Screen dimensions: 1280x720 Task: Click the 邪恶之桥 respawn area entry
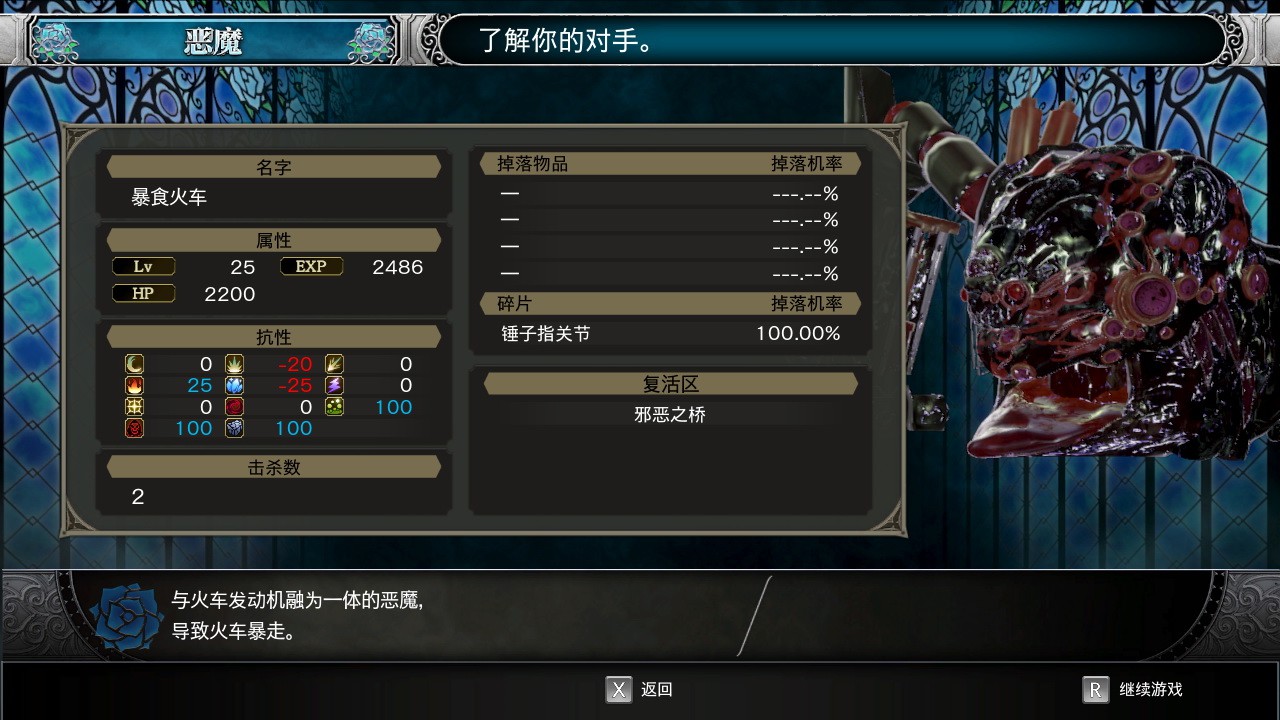click(670, 414)
